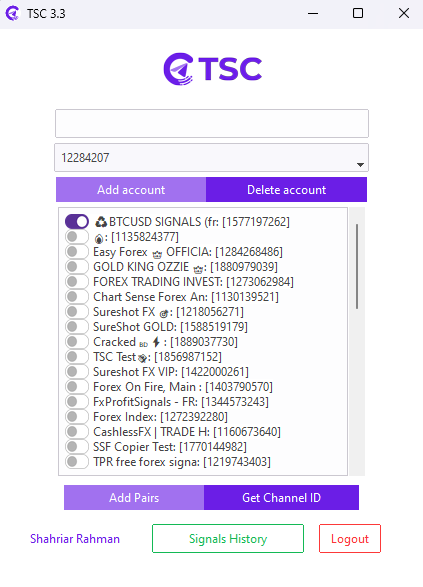This screenshot has width=423, height=587.
Task: Click the channel list scrollbar thumb
Action: coord(357,266)
